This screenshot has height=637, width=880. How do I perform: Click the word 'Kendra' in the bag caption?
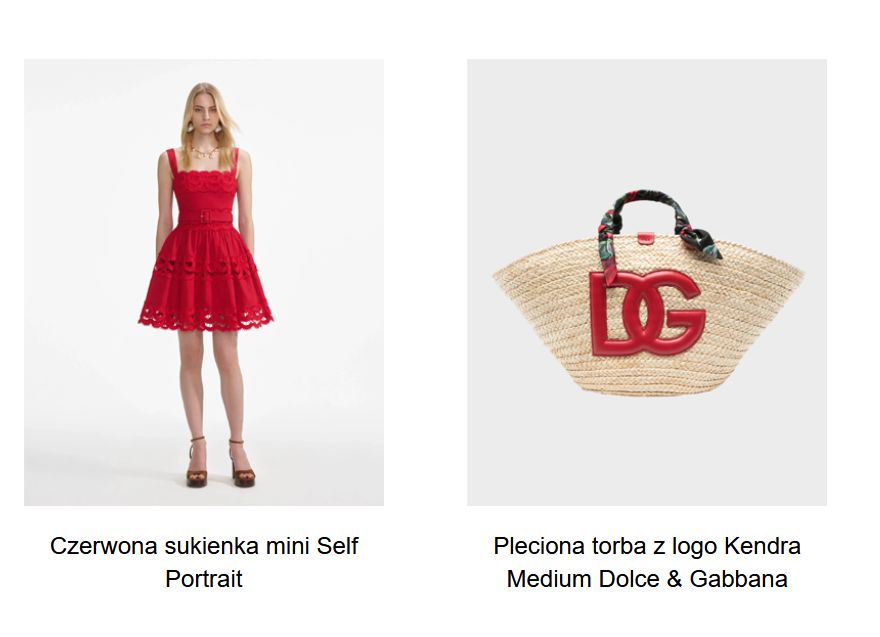point(762,546)
